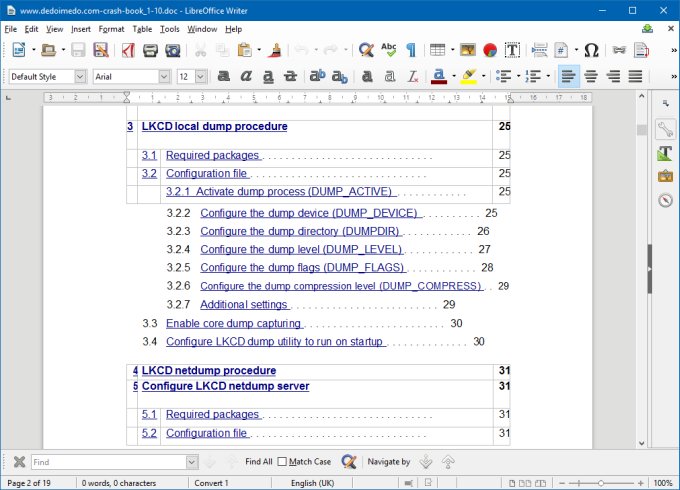
Task: Open the Navigator compass in sidebar
Action: [x=665, y=200]
